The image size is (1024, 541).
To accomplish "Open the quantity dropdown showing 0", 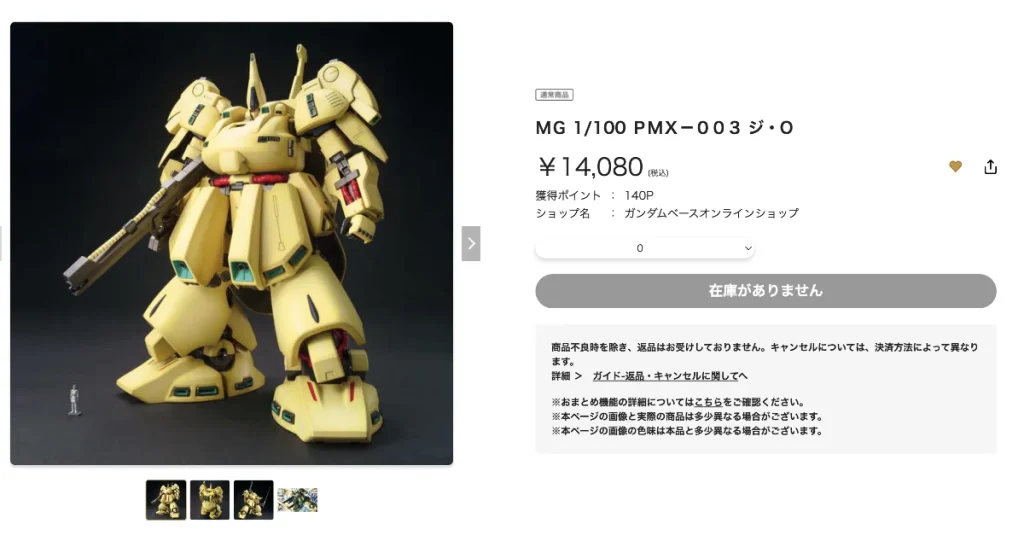I will coord(645,248).
